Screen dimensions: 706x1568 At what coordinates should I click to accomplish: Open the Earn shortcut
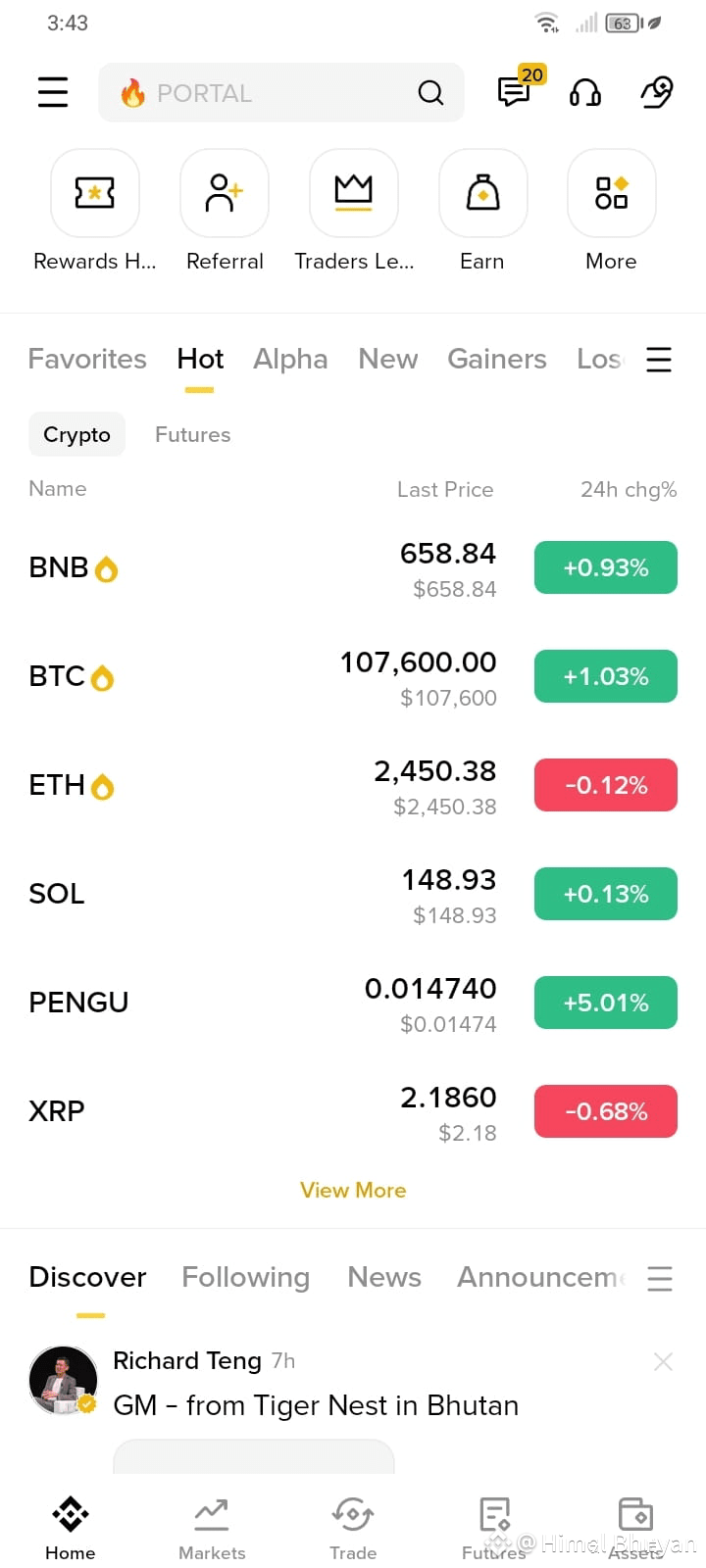pos(483,193)
